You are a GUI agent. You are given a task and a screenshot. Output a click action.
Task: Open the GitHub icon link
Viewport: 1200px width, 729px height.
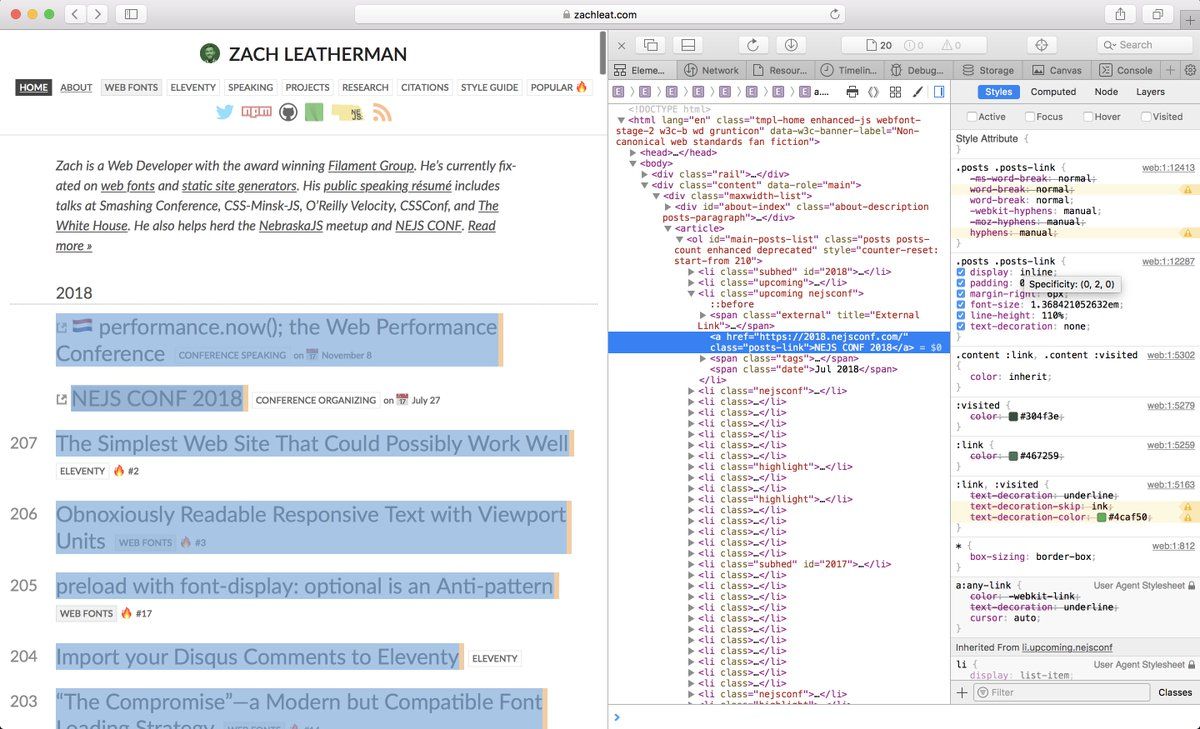click(x=288, y=113)
